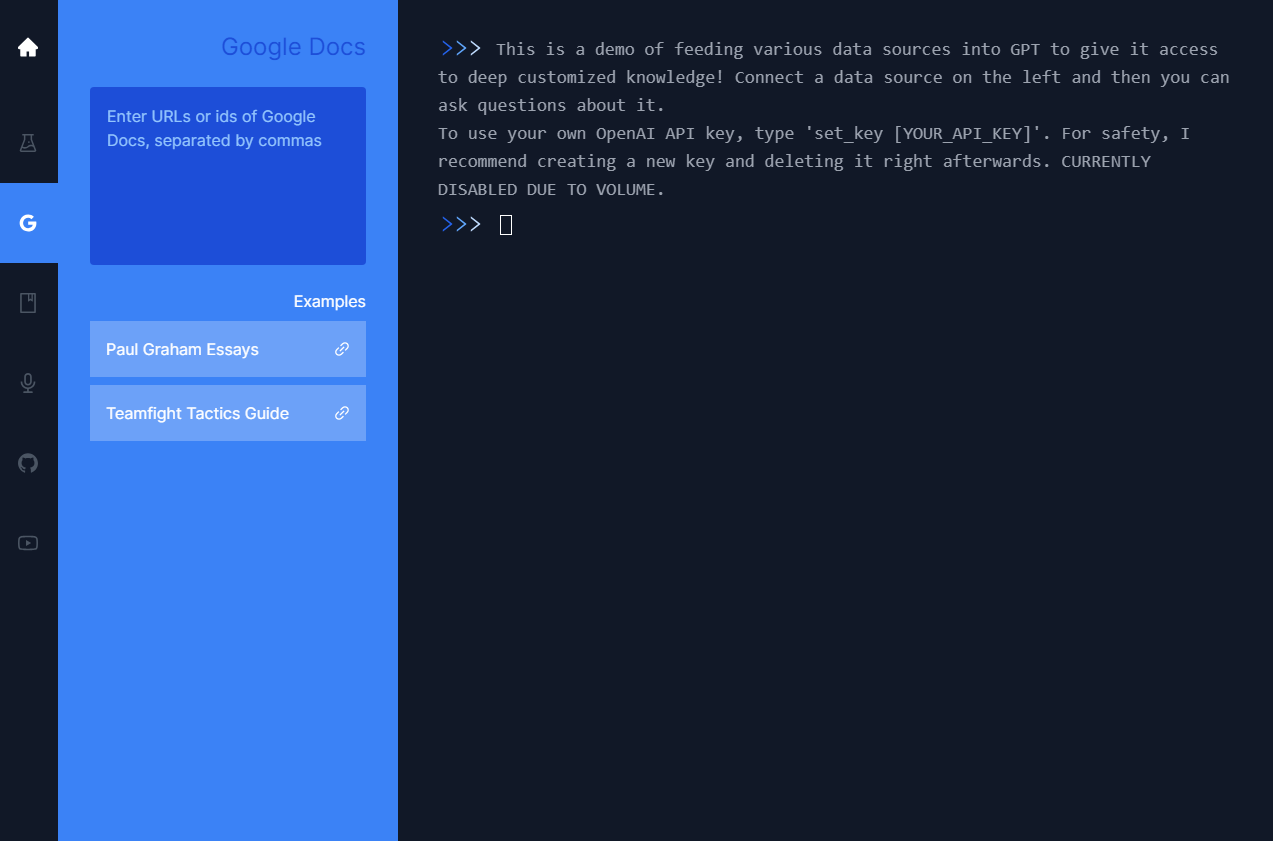Click the 'Google Docs' panel heading

(x=293, y=47)
